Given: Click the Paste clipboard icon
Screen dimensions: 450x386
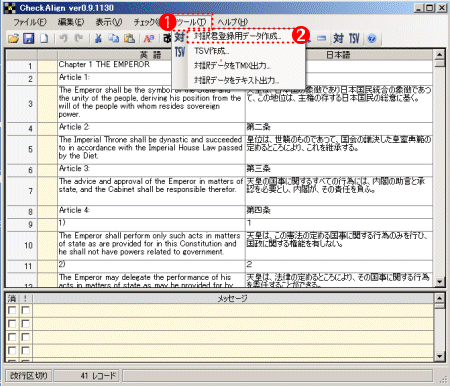Looking at the screenshot, I should (x=129, y=39).
